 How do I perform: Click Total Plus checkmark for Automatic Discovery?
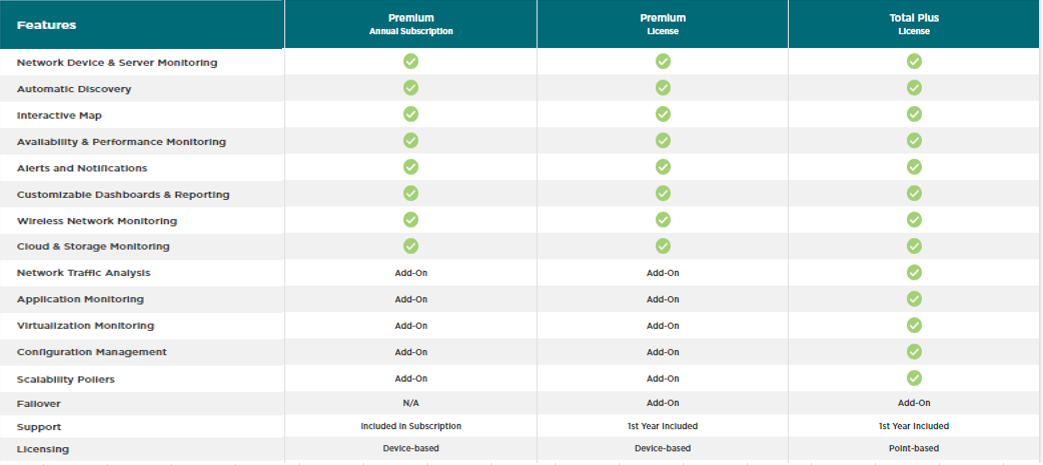[x=914, y=88]
